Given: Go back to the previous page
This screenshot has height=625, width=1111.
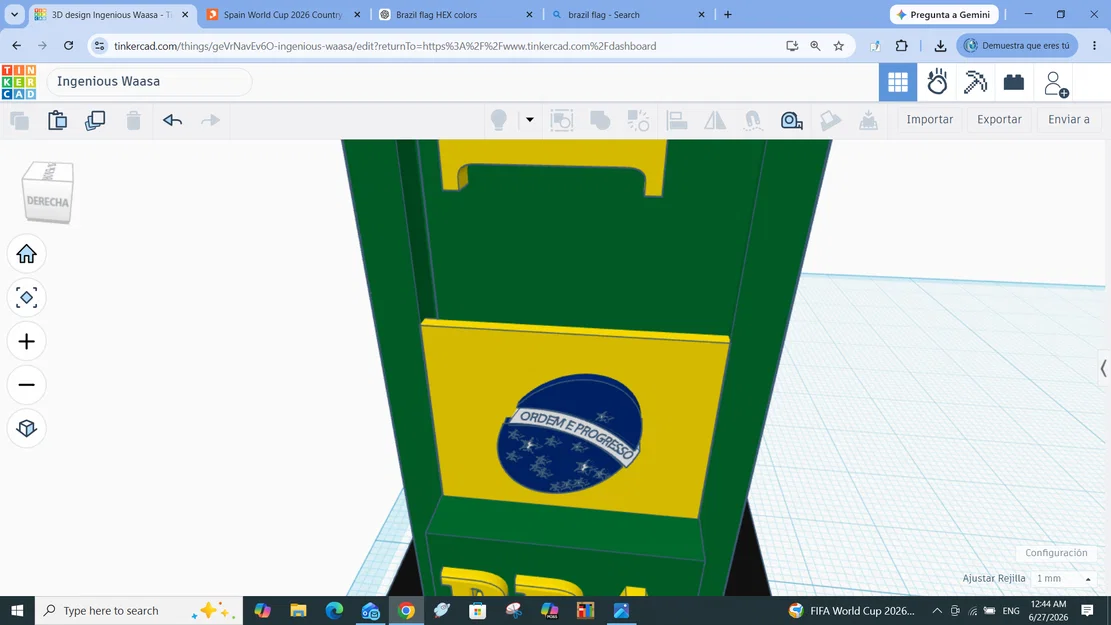Looking at the screenshot, I should tap(16, 45).
